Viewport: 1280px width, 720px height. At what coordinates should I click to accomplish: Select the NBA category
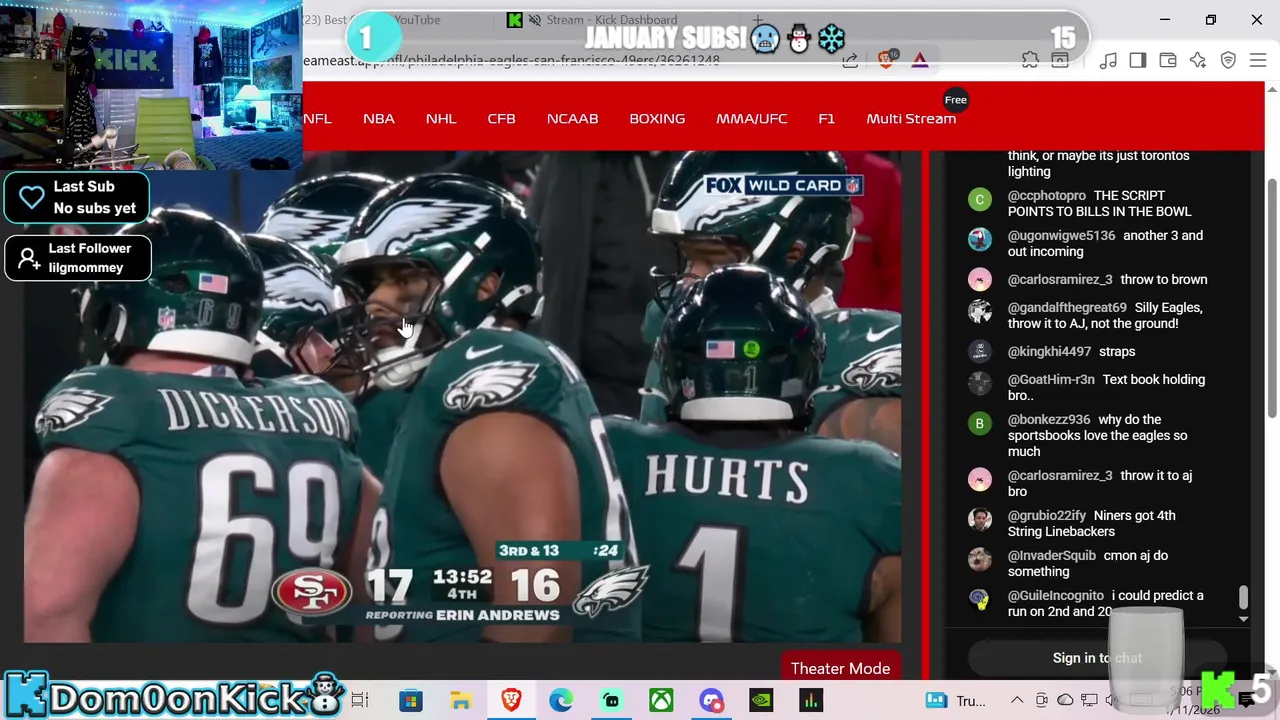(x=379, y=118)
